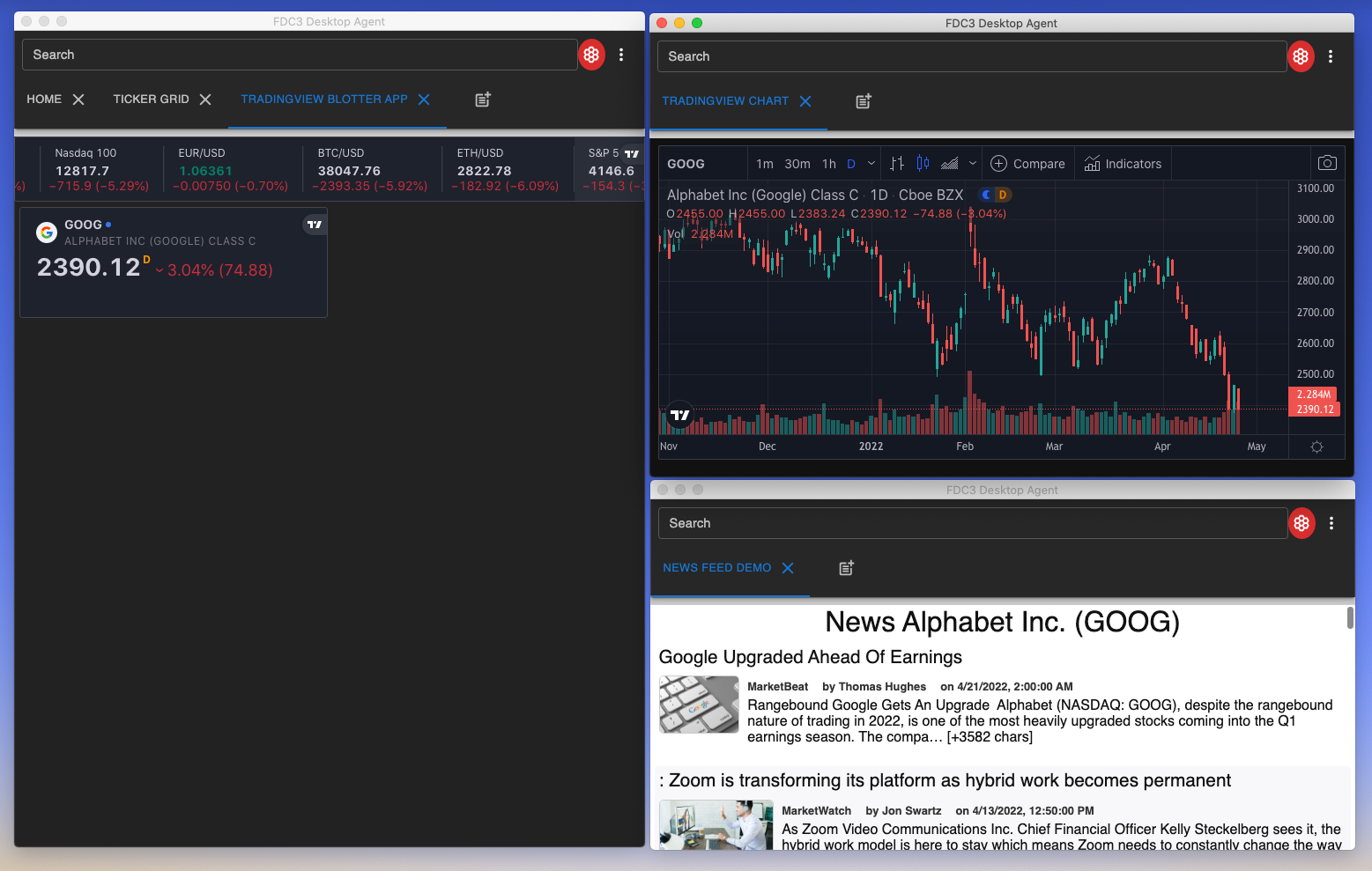This screenshot has height=871, width=1372.
Task: Open kebab menu in the news window
Action: click(x=1331, y=523)
